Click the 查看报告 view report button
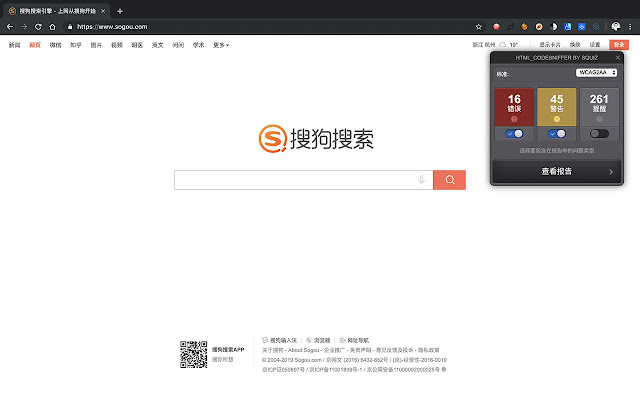Screen dimensions: 640x400 [x=557, y=171]
